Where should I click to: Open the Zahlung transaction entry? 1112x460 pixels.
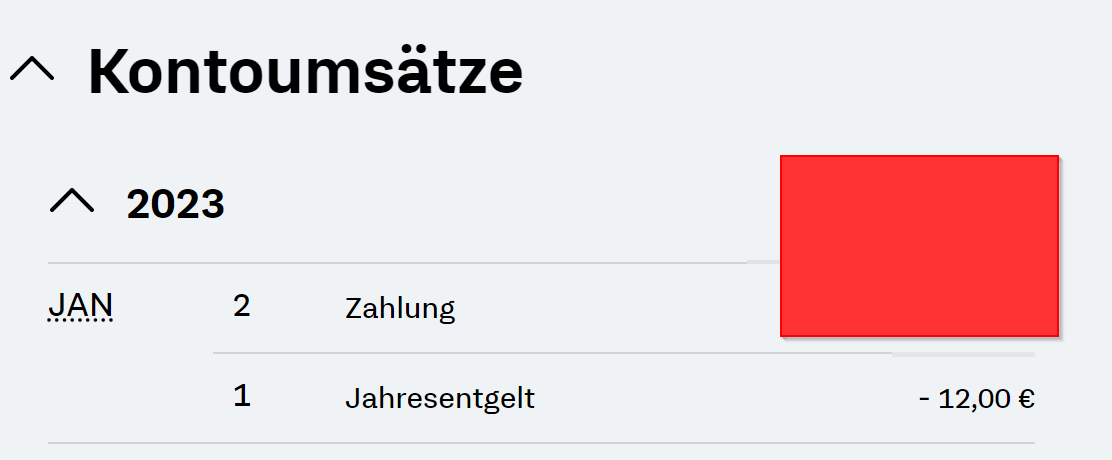coord(400,308)
